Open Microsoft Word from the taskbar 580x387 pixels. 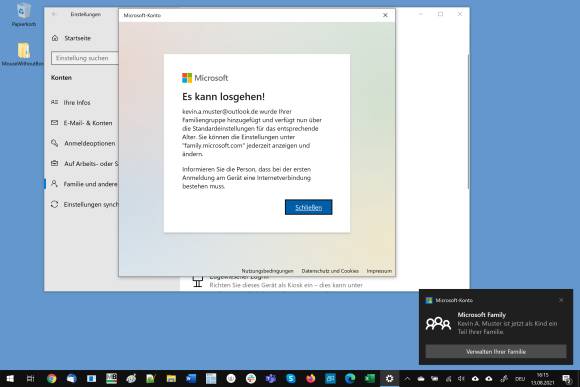pyautogui.click(x=191, y=378)
